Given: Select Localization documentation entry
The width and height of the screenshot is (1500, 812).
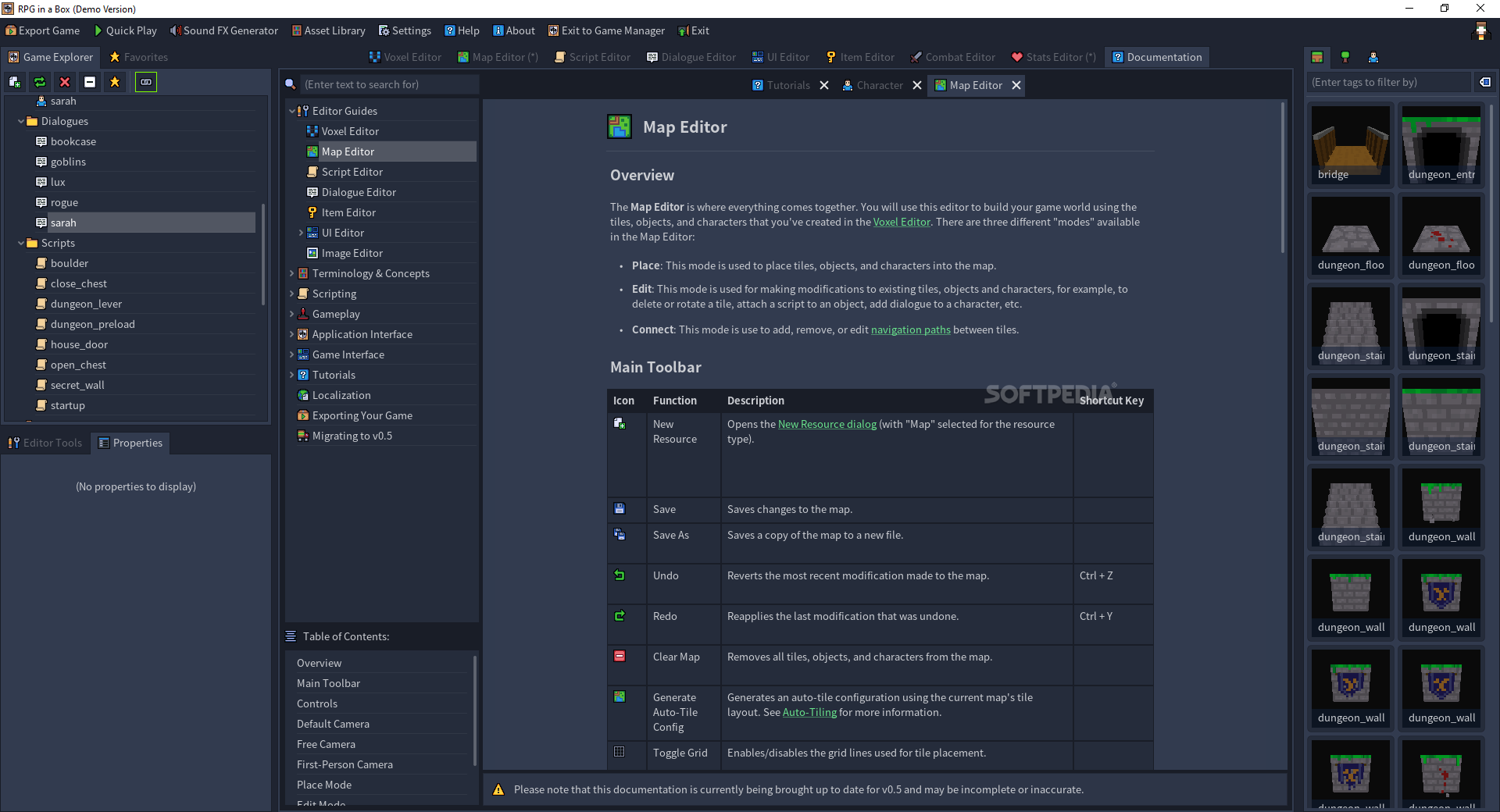Looking at the screenshot, I should coord(341,395).
